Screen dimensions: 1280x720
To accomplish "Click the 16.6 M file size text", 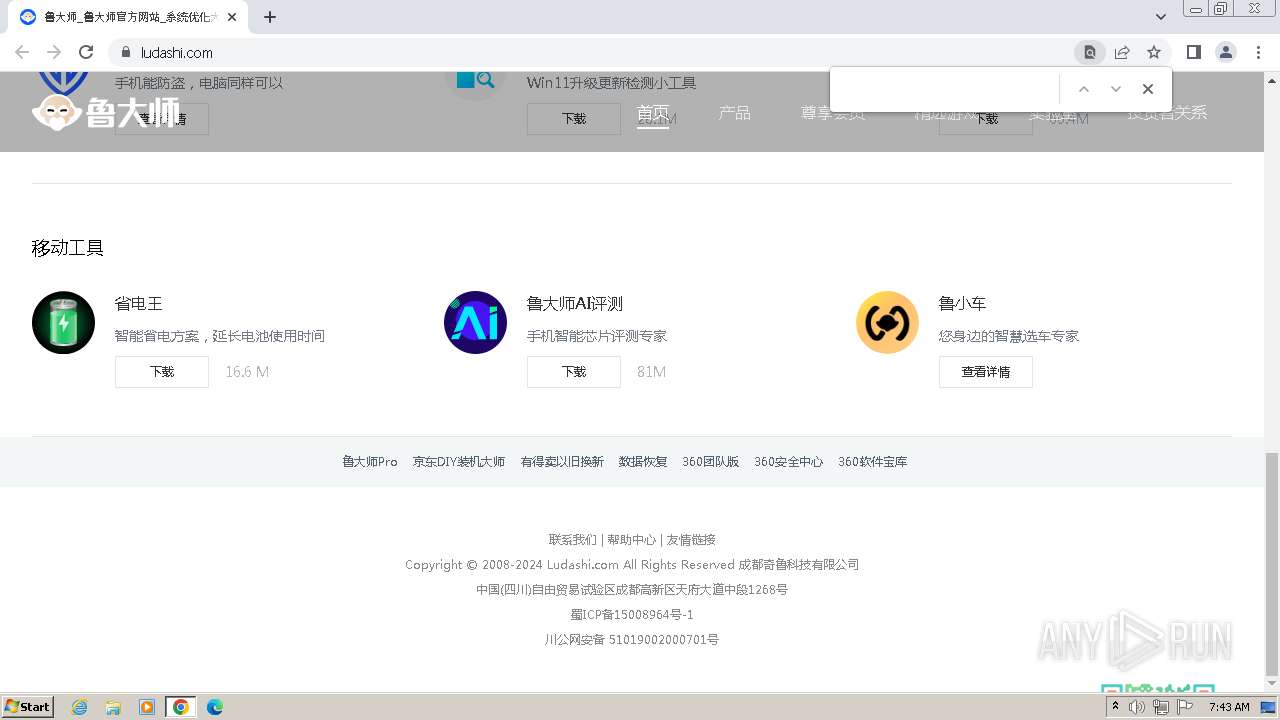I will (247, 372).
